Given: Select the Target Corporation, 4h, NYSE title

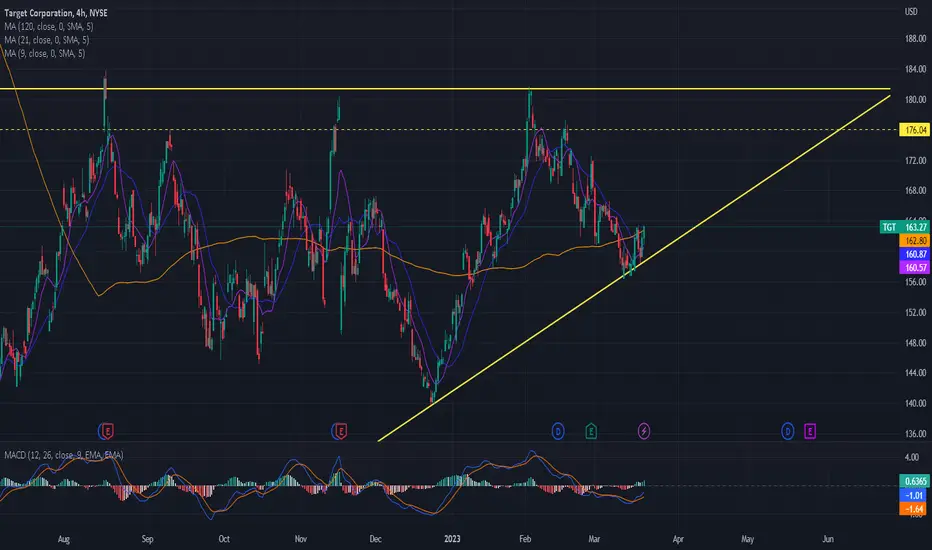Looking at the screenshot, I should click(x=56, y=12).
